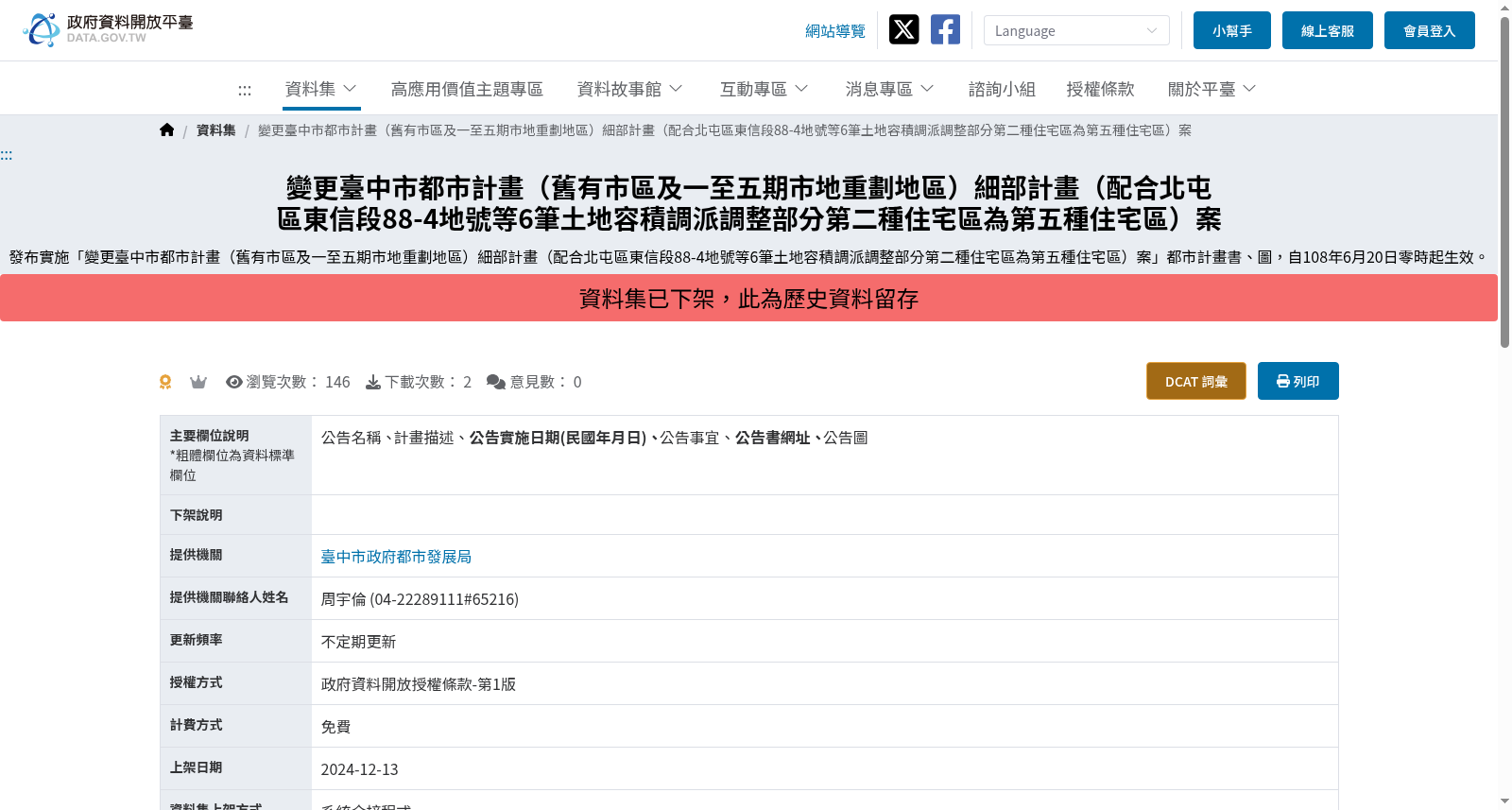Click the 不定期更新 frequency value
The width and height of the screenshot is (1512, 810).
pos(359,642)
